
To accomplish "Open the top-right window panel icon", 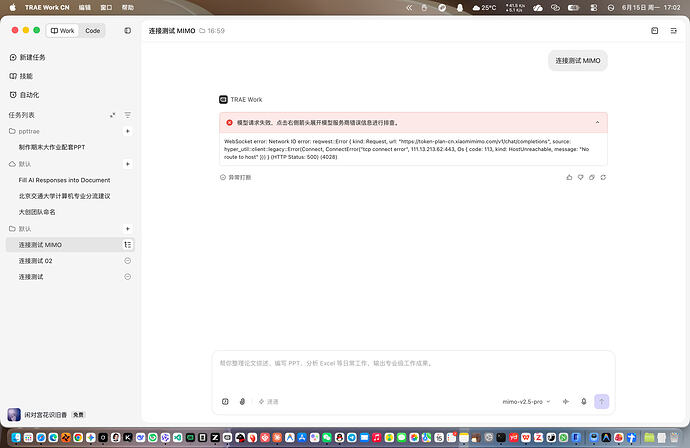I will (x=655, y=31).
